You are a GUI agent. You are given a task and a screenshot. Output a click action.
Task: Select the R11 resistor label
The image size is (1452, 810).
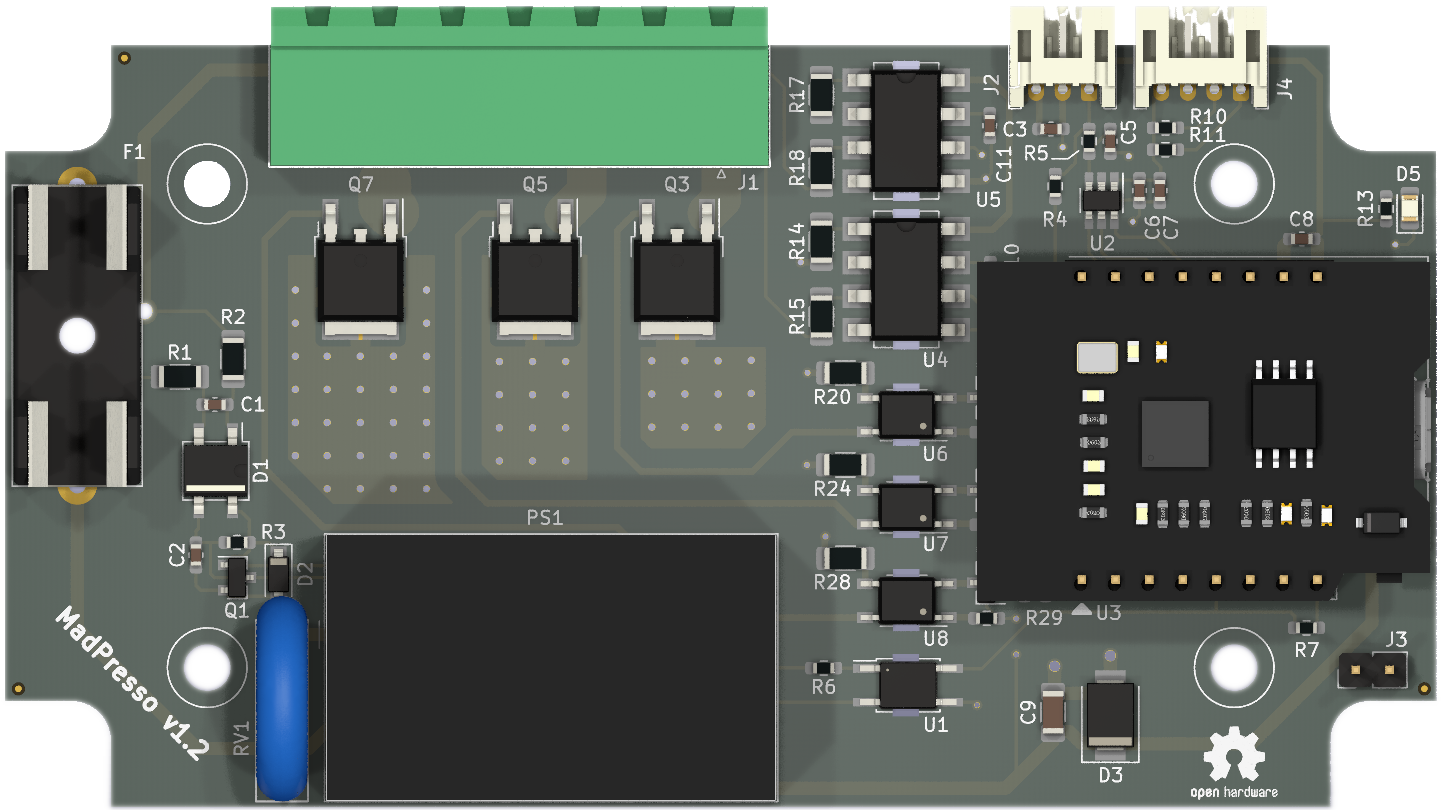pos(1208,135)
